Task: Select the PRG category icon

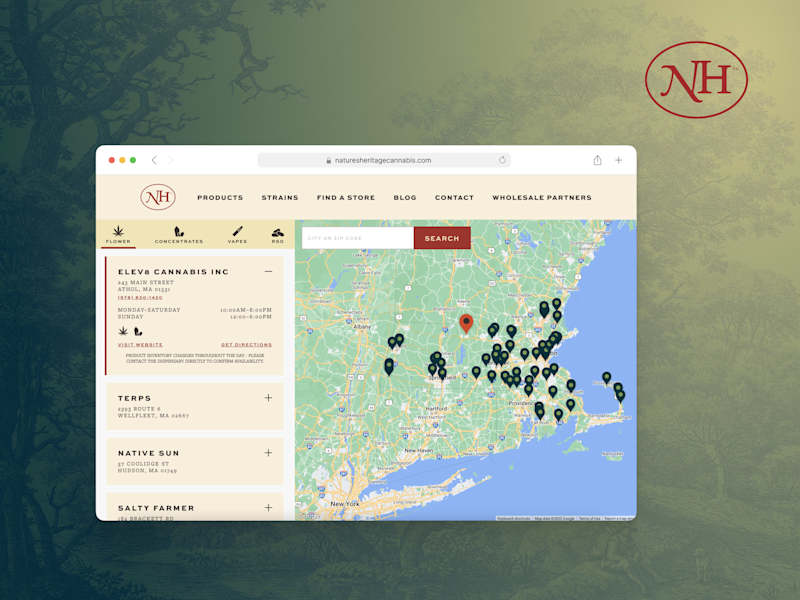Action: [x=278, y=235]
